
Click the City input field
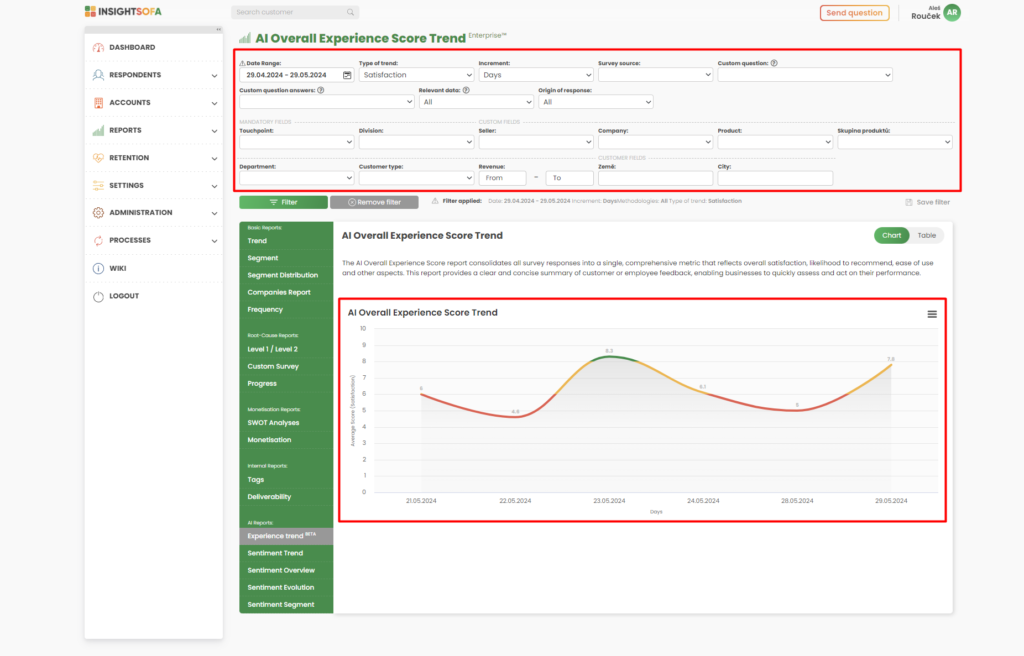[x=774, y=178]
